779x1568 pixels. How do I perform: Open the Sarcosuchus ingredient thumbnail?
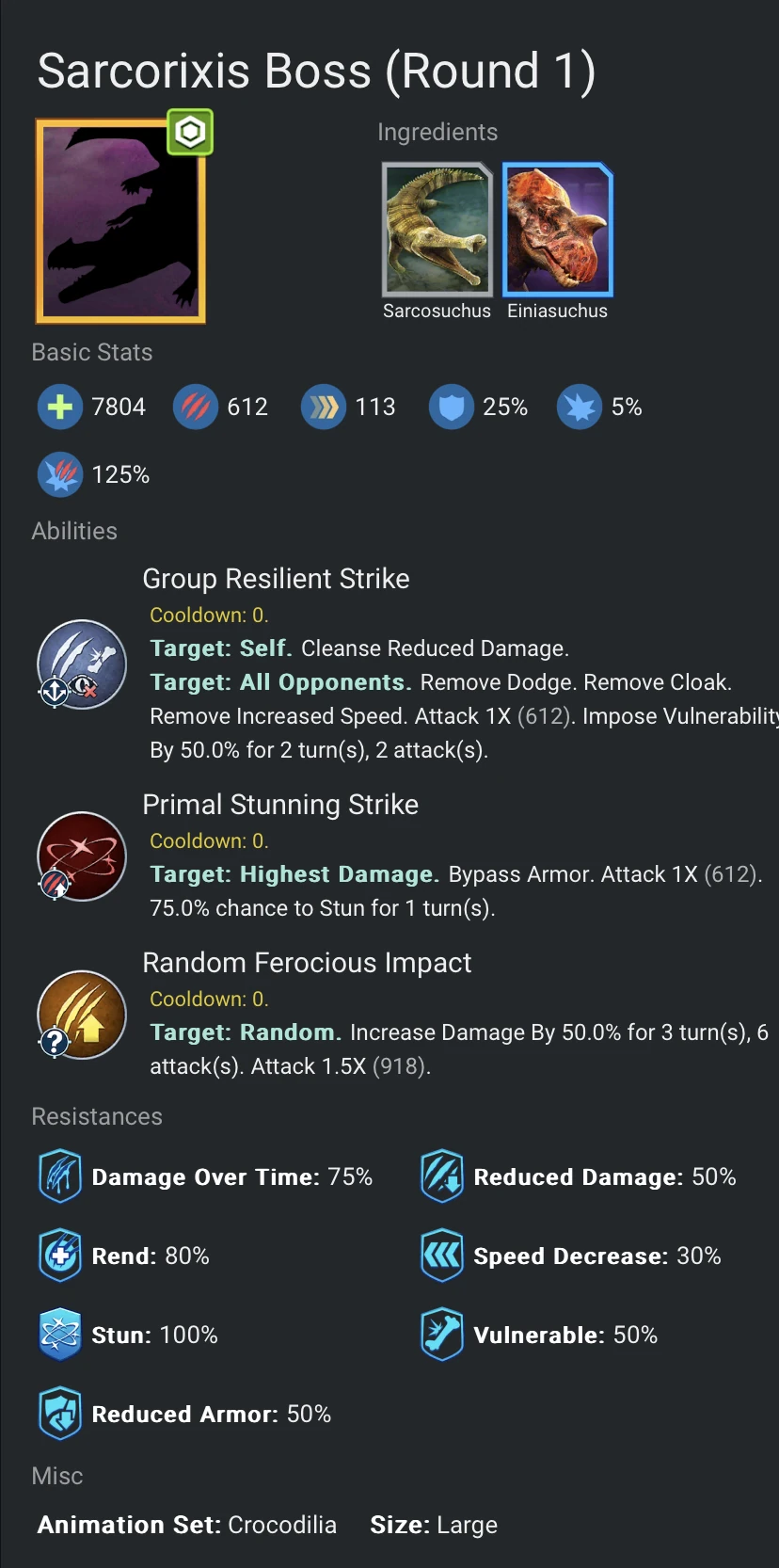tap(437, 229)
